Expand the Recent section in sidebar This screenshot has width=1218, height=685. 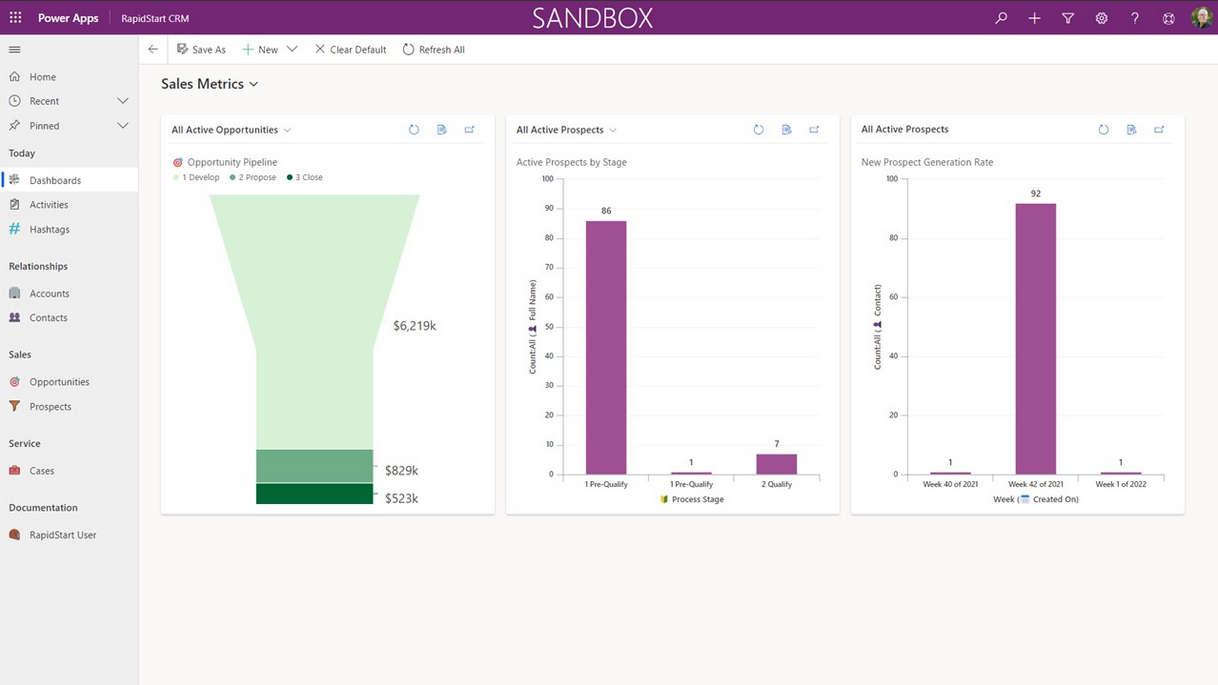[122, 101]
